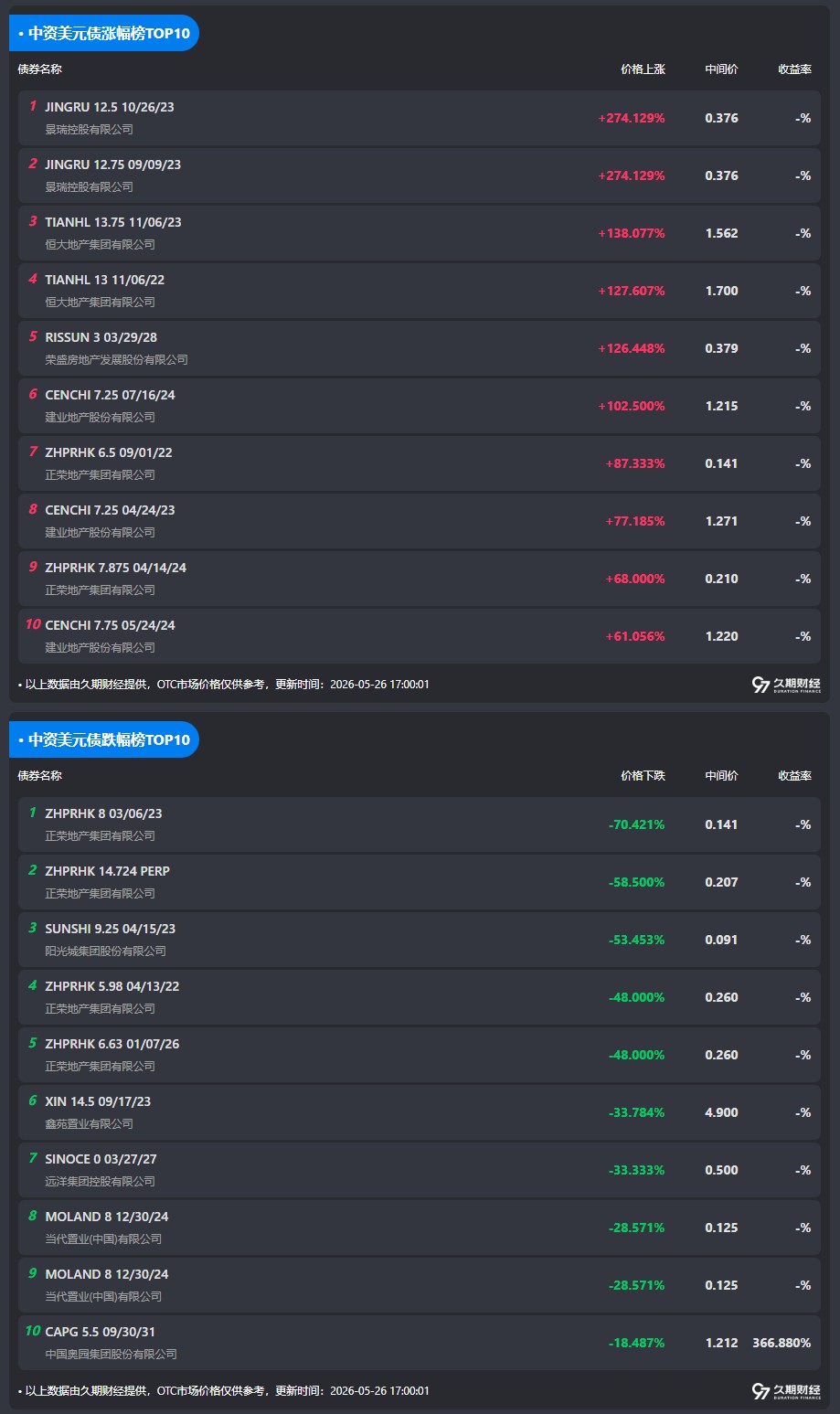Click issuer 阳光城集团股份有限公司
The image size is (840, 1414).
pyautogui.click(x=106, y=952)
